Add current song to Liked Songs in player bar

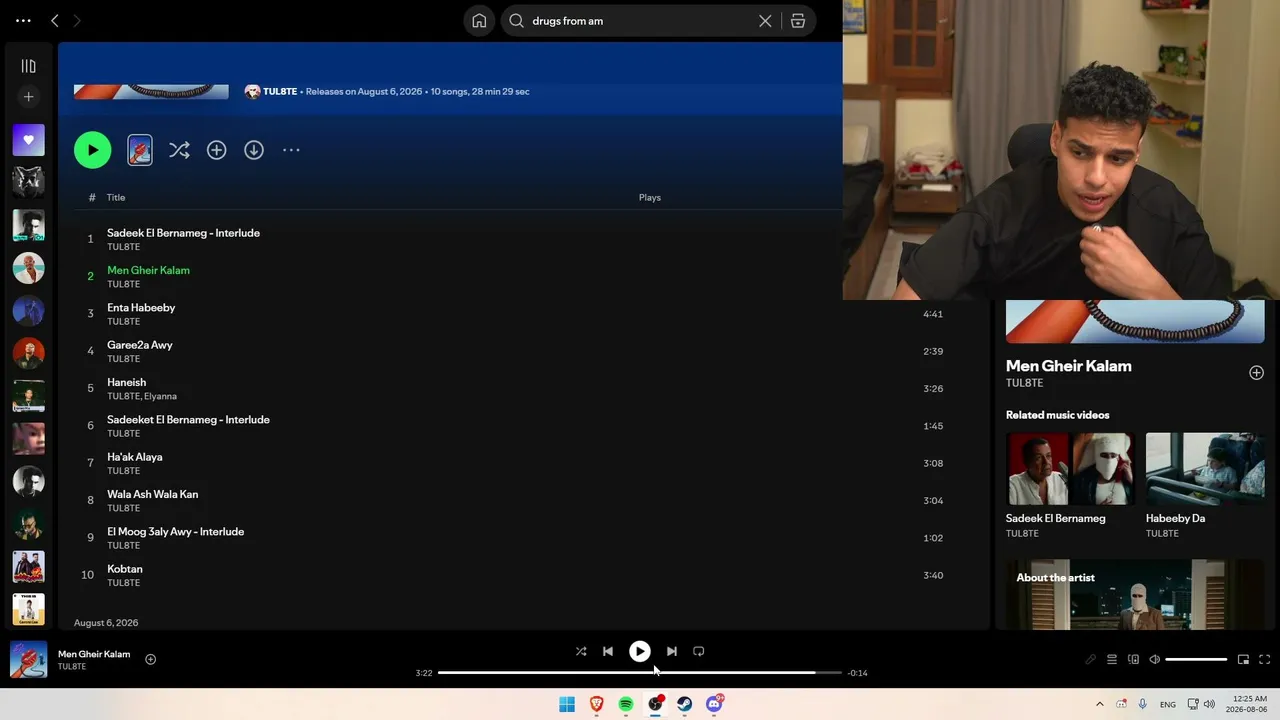coord(150,659)
